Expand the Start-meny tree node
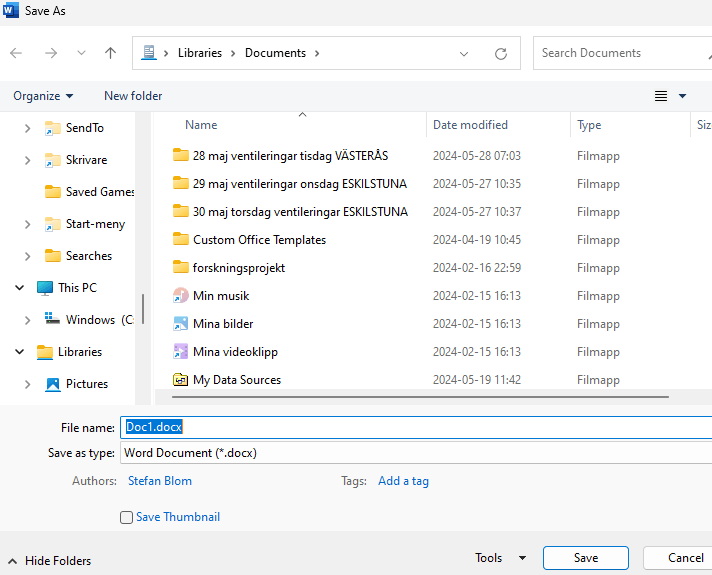The image size is (712, 575). click(x=27, y=224)
